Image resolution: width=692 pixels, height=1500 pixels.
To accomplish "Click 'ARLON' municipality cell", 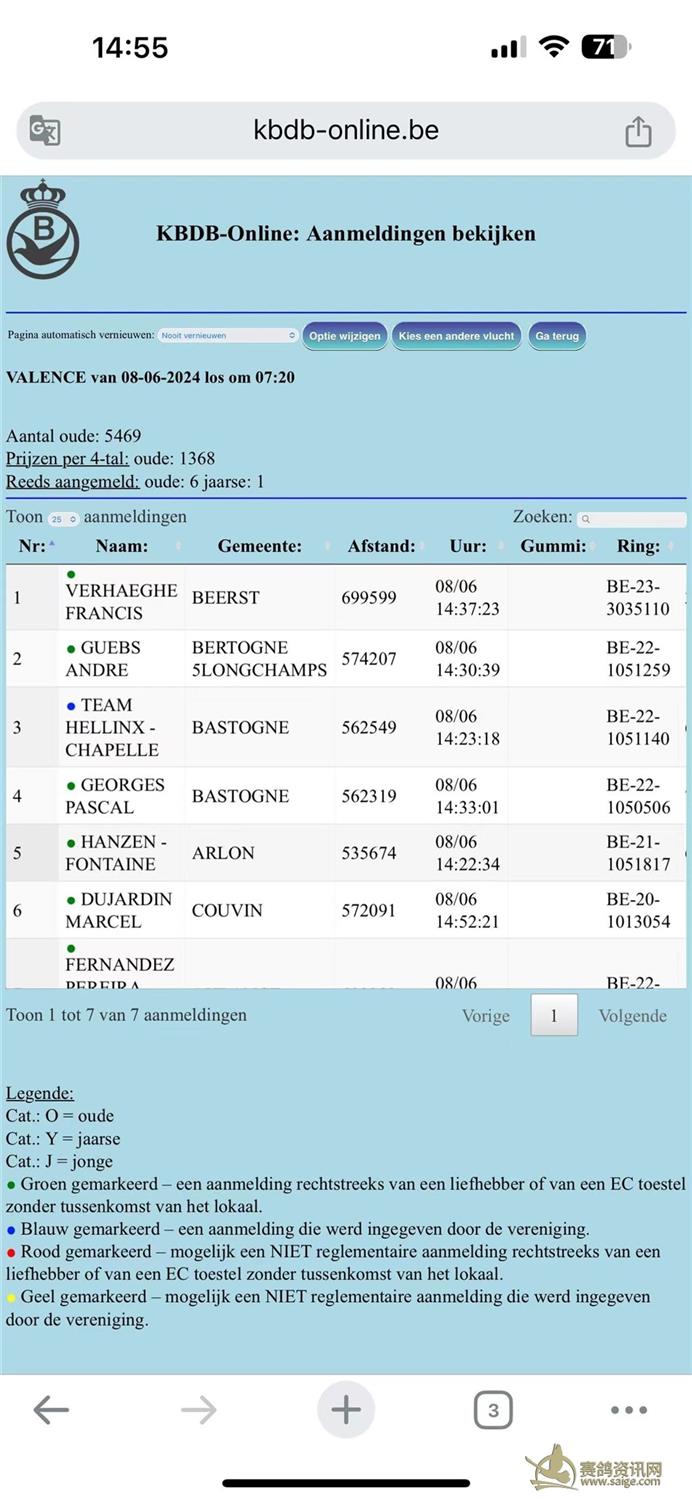I will point(223,853).
